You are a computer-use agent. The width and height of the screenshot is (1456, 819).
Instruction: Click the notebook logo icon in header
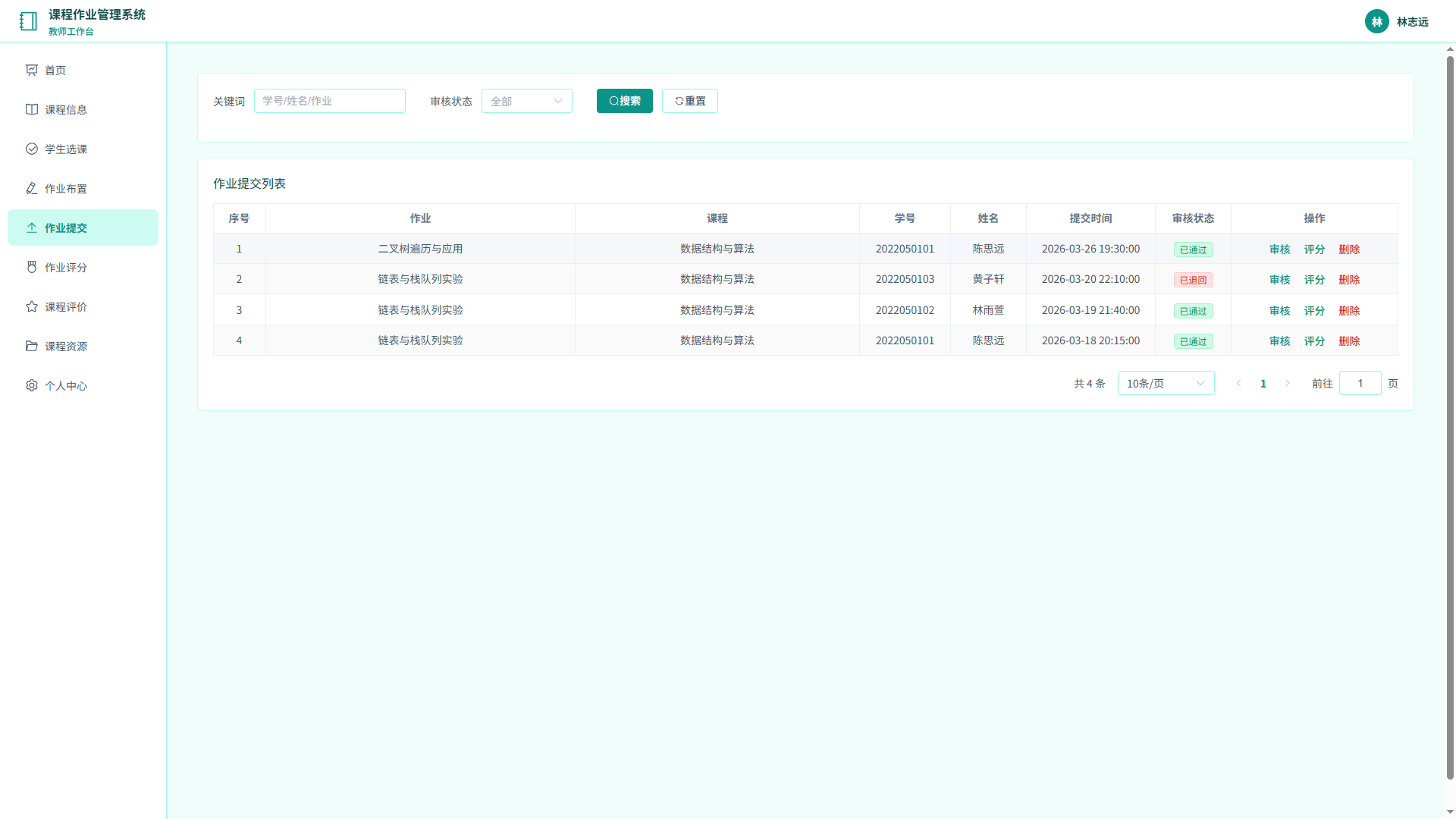[28, 21]
